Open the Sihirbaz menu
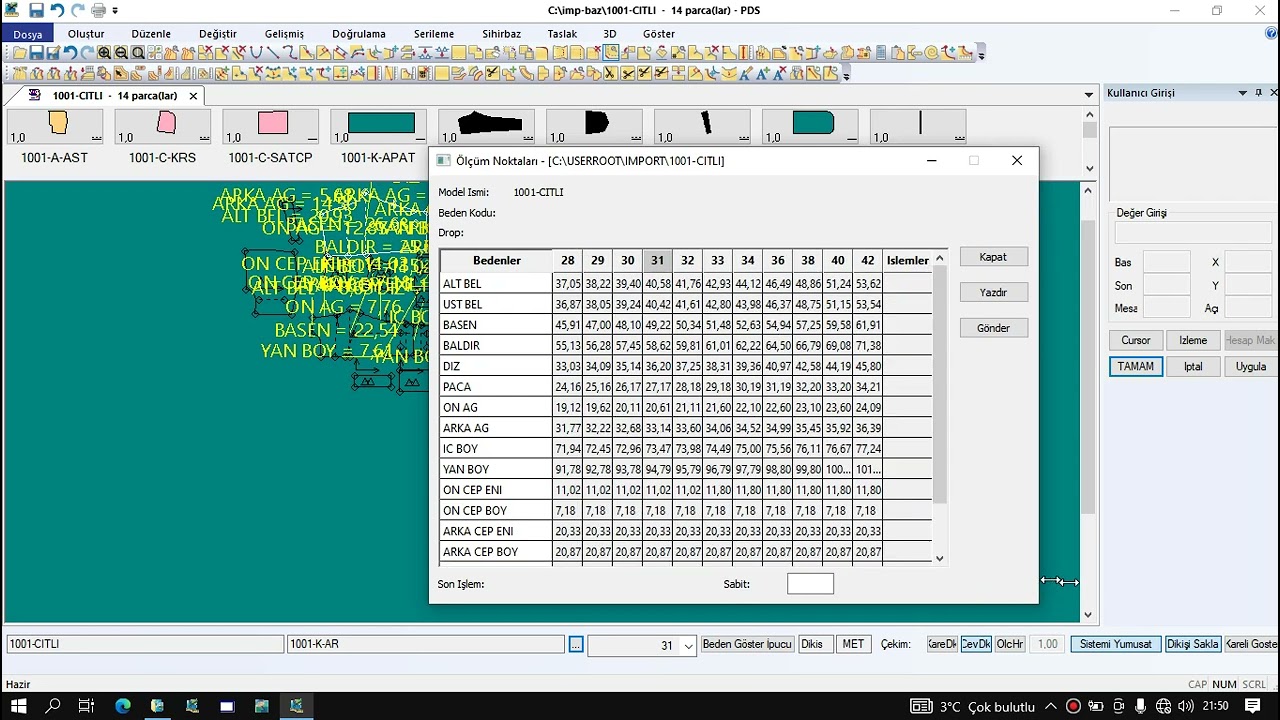 pos(502,34)
